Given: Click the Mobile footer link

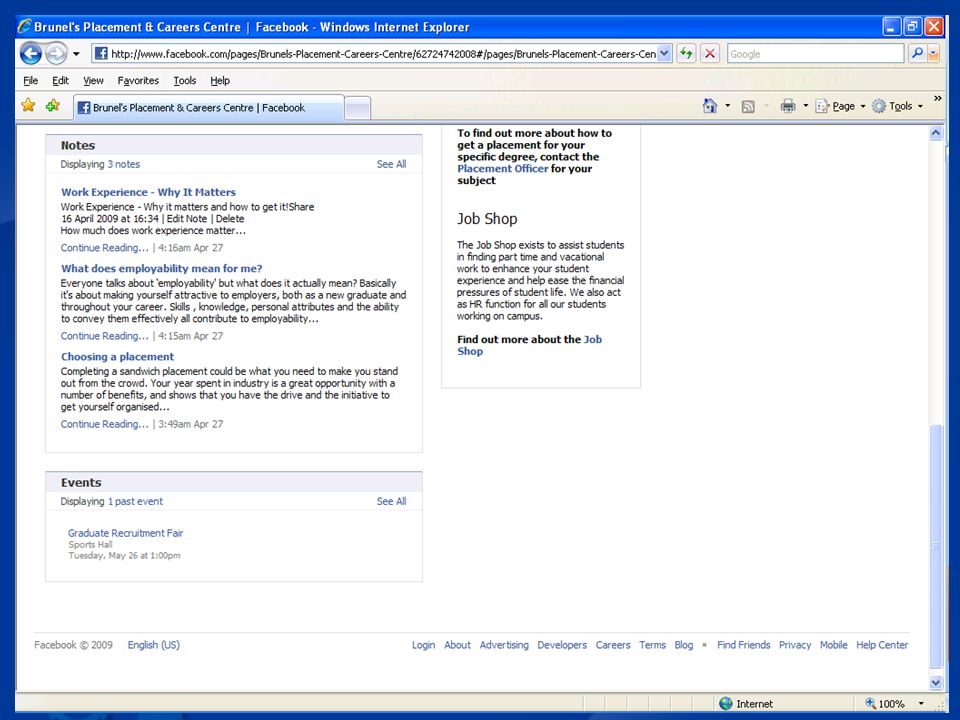Looking at the screenshot, I should coord(833,645).
